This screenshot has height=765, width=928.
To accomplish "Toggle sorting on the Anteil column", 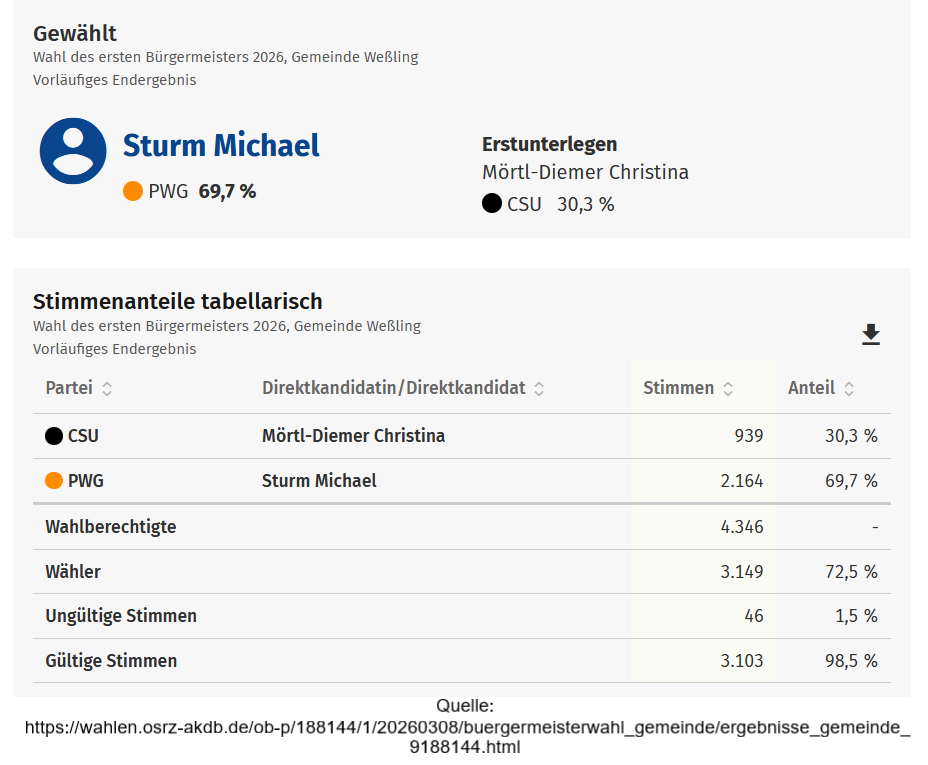I will (x=849, y=388).
